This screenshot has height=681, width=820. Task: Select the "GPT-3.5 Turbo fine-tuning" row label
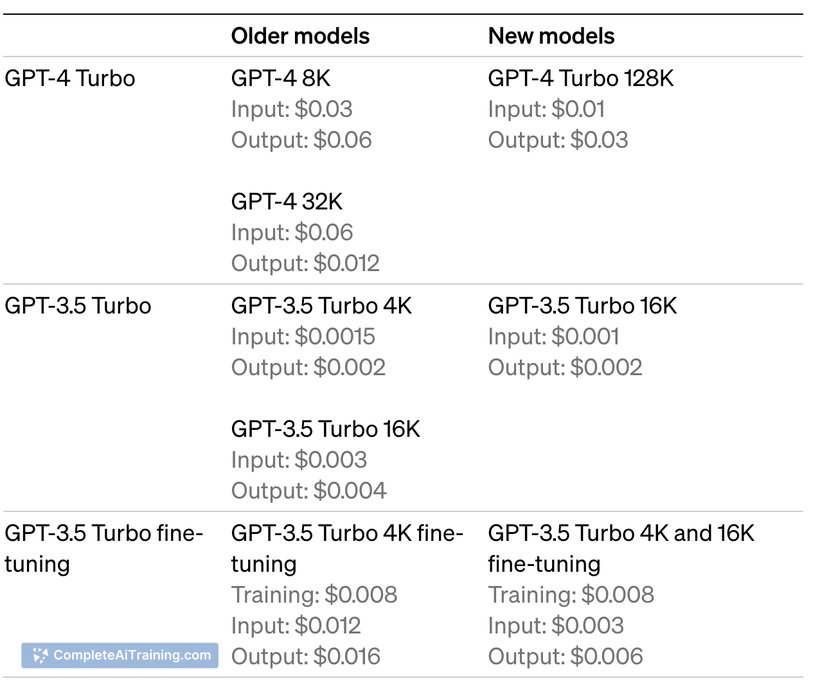coord(104,549)
